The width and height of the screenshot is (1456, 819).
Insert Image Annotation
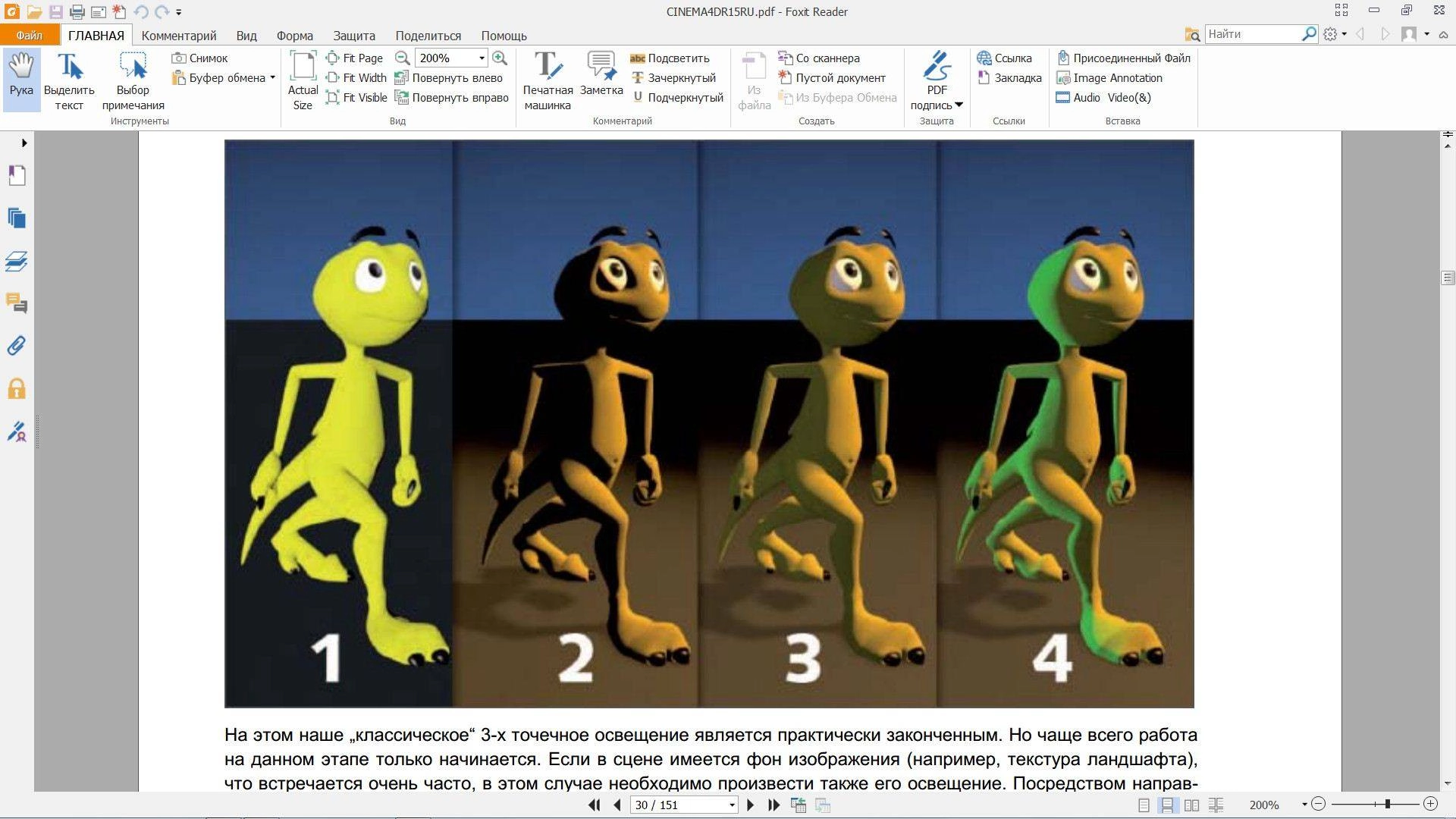[1109, 77]
